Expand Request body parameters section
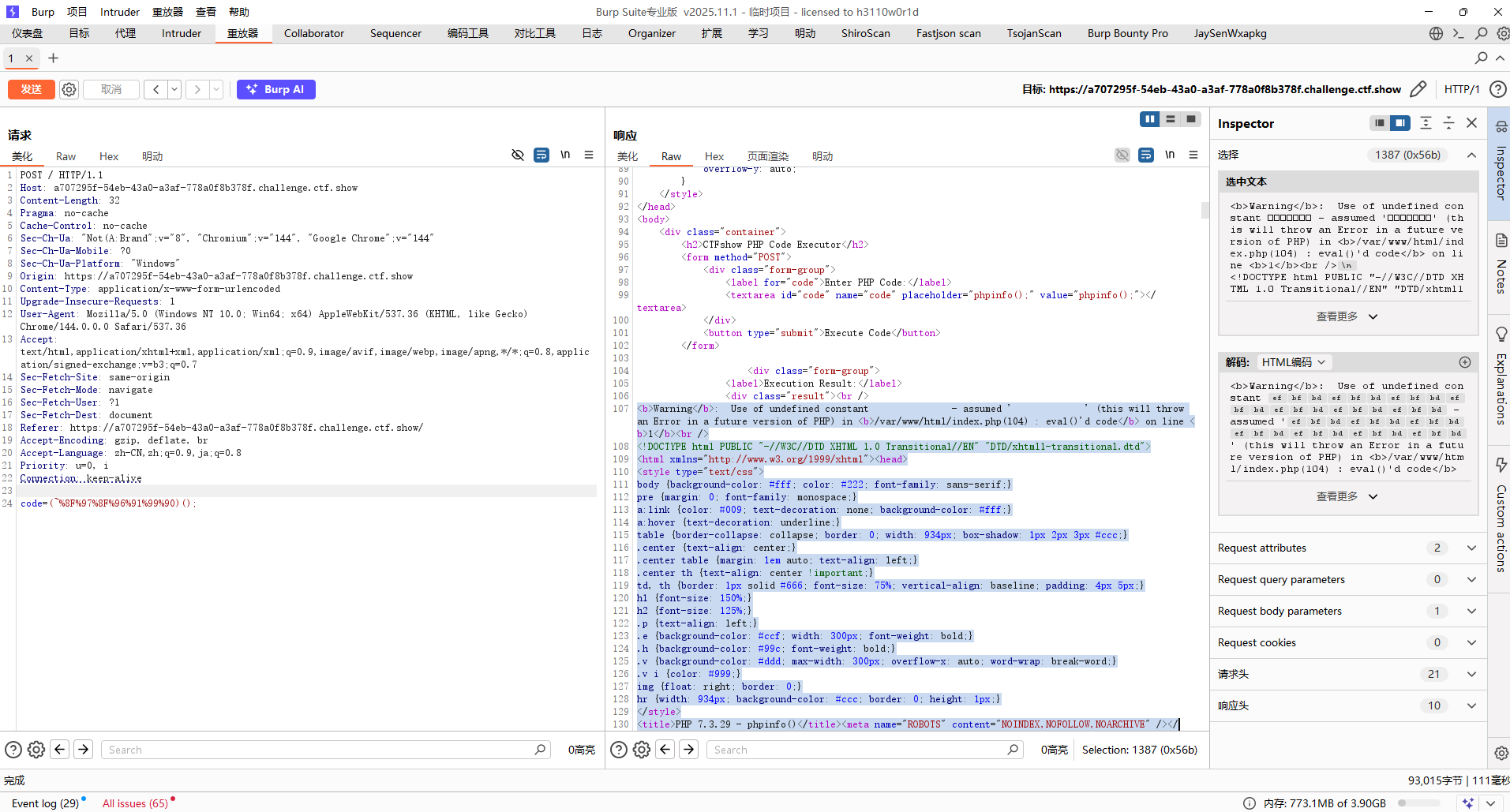Image resolution: width=1510 pixels, height=812 pixels. pyautogui.click(x=1347, y=611)
